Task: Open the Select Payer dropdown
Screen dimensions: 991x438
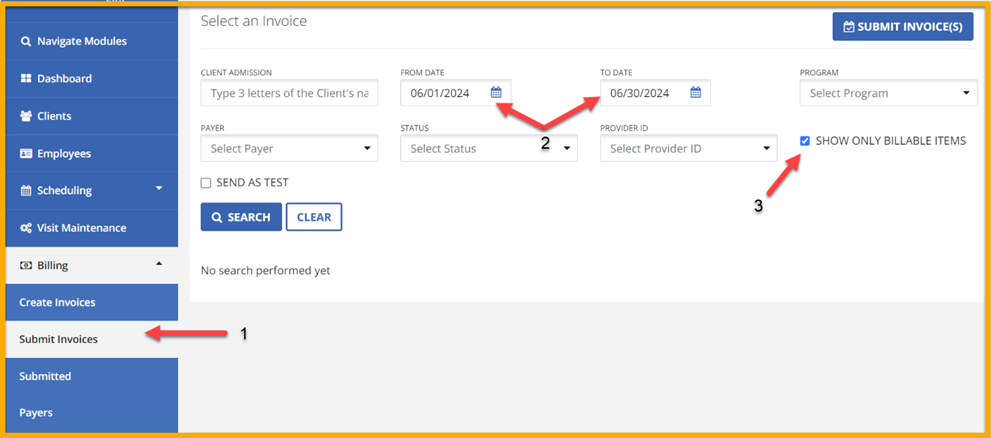Action: click(x=289, y=149)
